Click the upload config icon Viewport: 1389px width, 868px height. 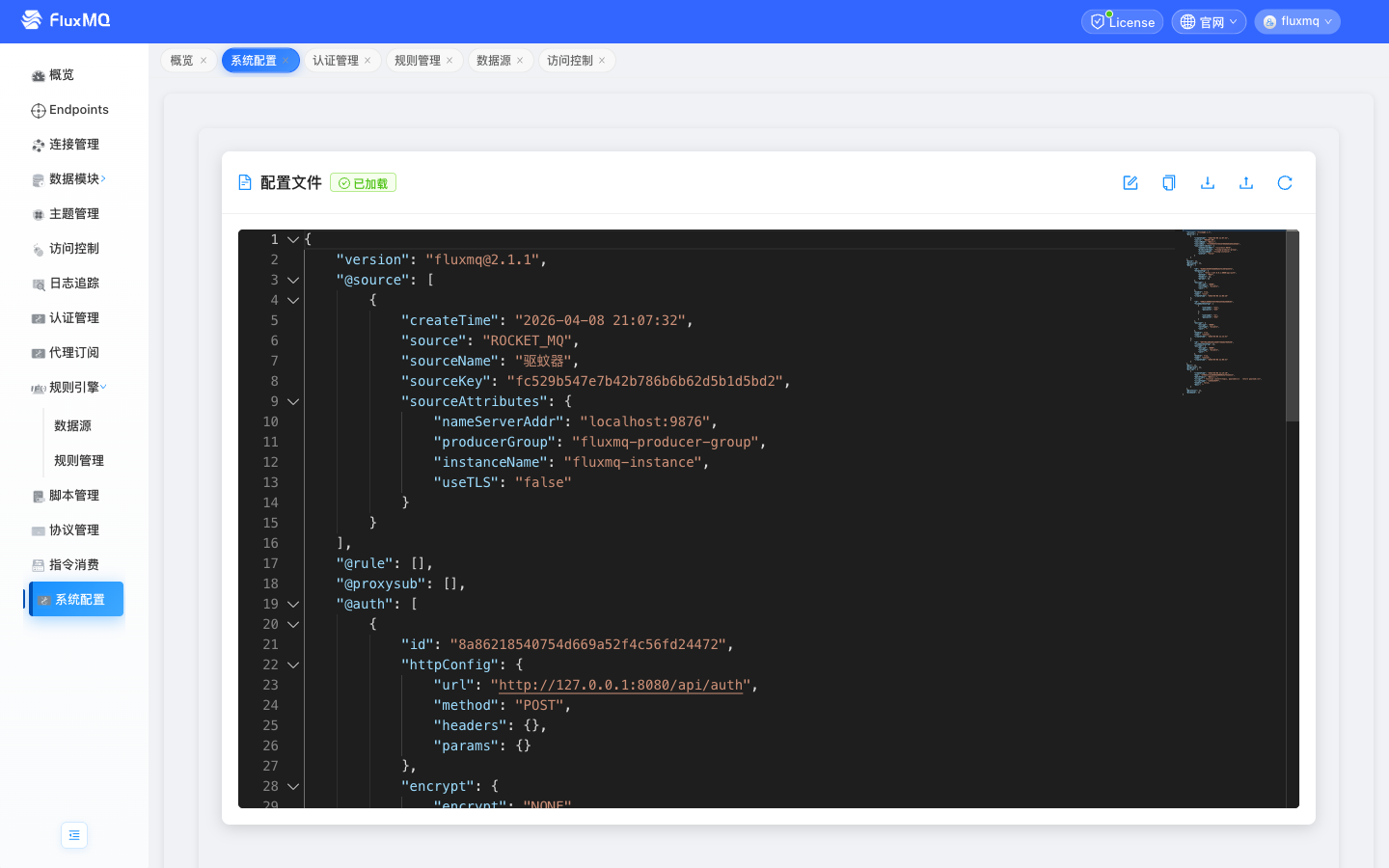pyautogui.click(x=1246, y=182)
